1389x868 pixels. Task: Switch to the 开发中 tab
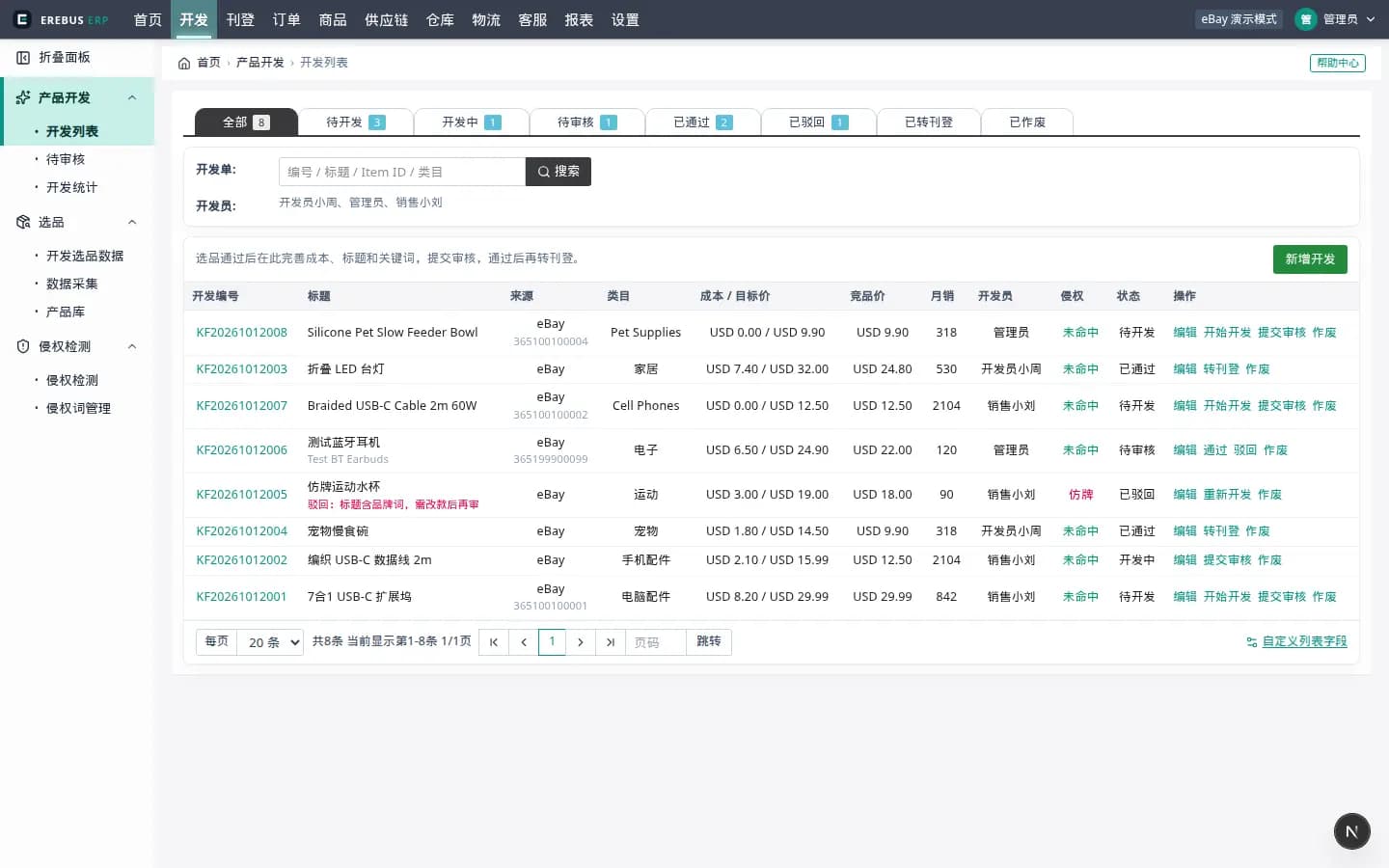coord(472,122)
